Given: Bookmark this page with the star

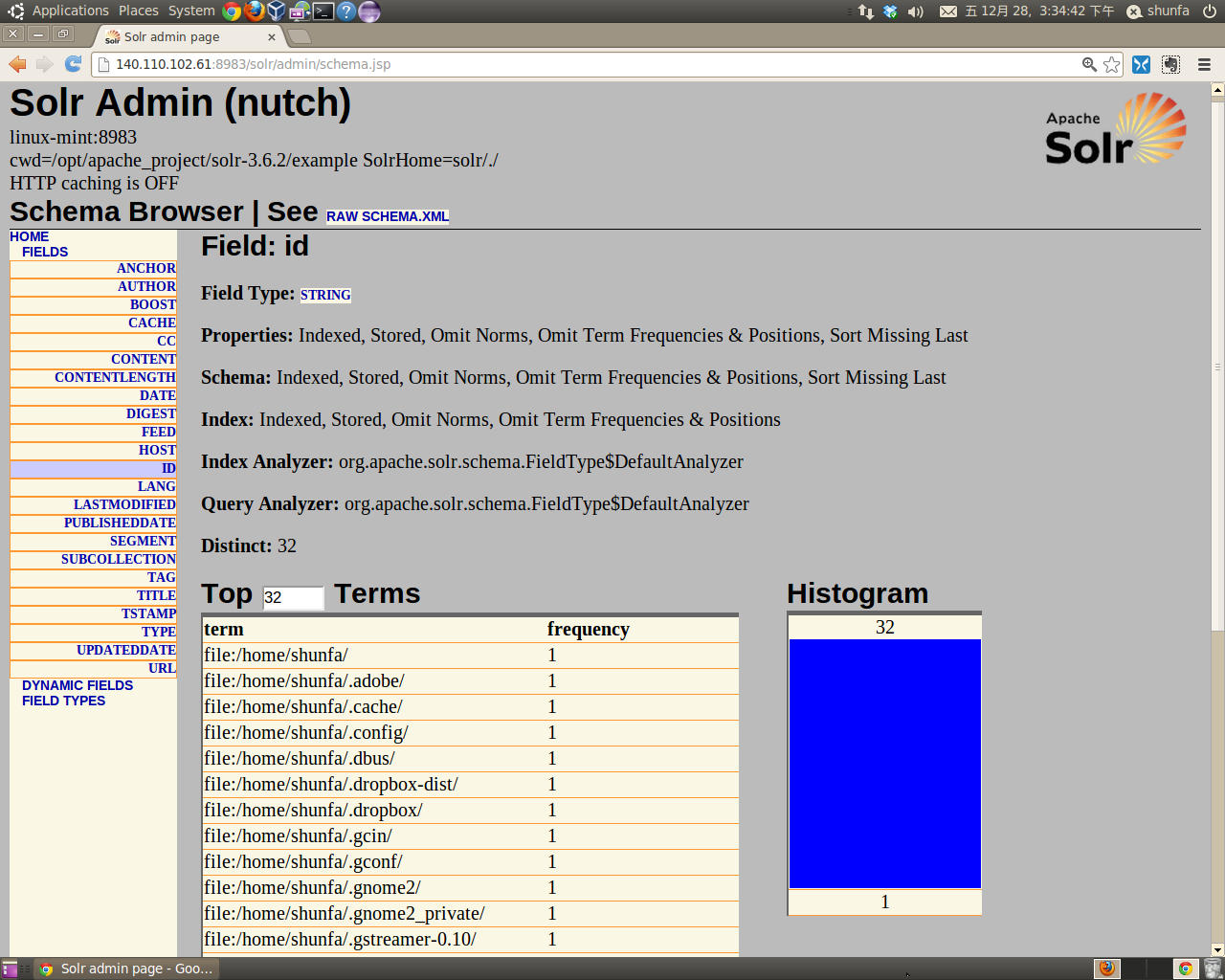Looking at the screenshot, I should pos(1111,64).
